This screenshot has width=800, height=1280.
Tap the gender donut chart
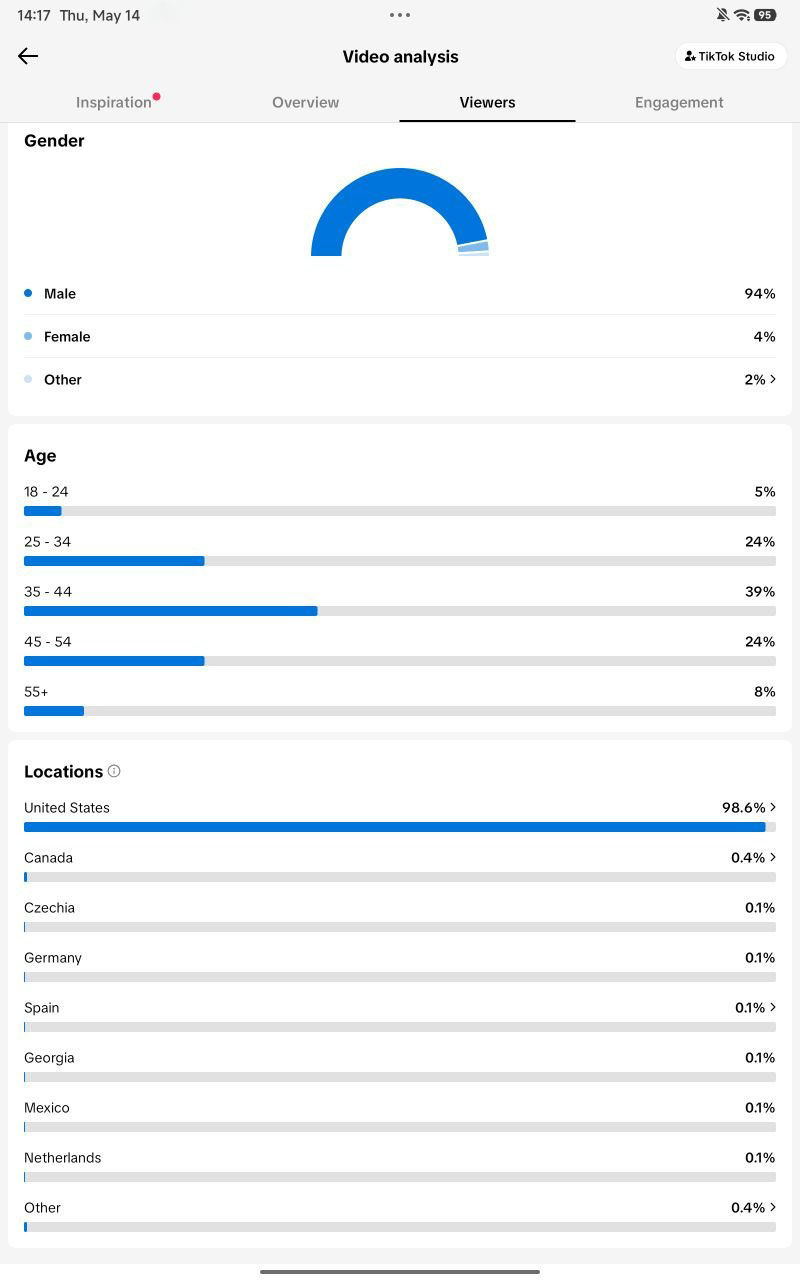point(400,212)
